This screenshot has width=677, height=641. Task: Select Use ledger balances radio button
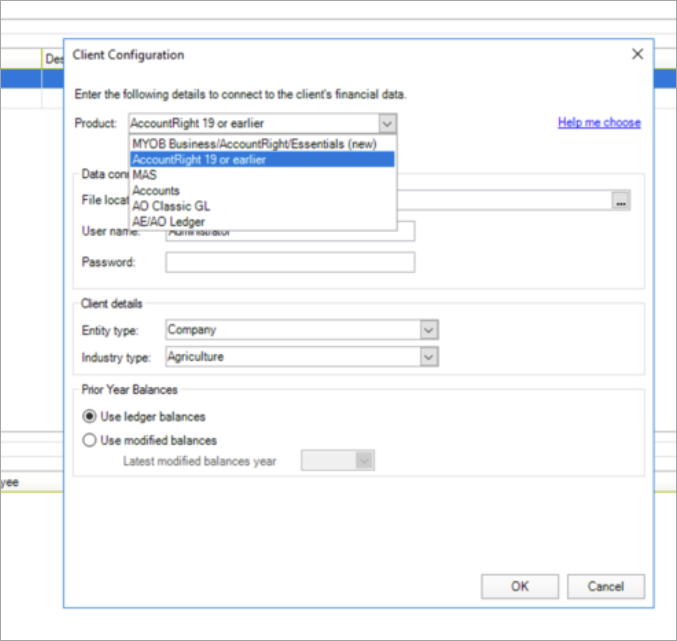89,417
